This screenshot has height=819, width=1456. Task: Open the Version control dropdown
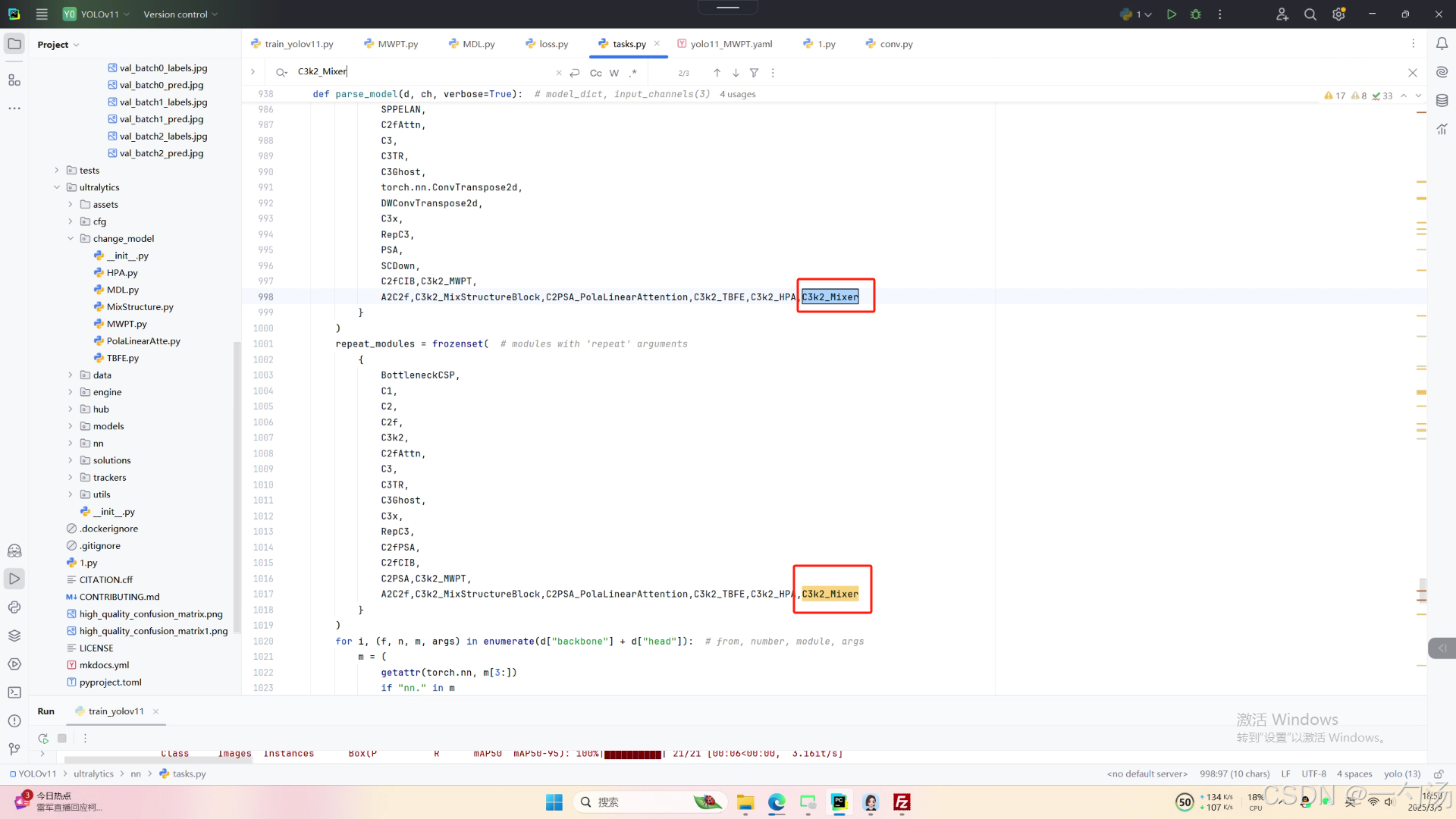180,14
